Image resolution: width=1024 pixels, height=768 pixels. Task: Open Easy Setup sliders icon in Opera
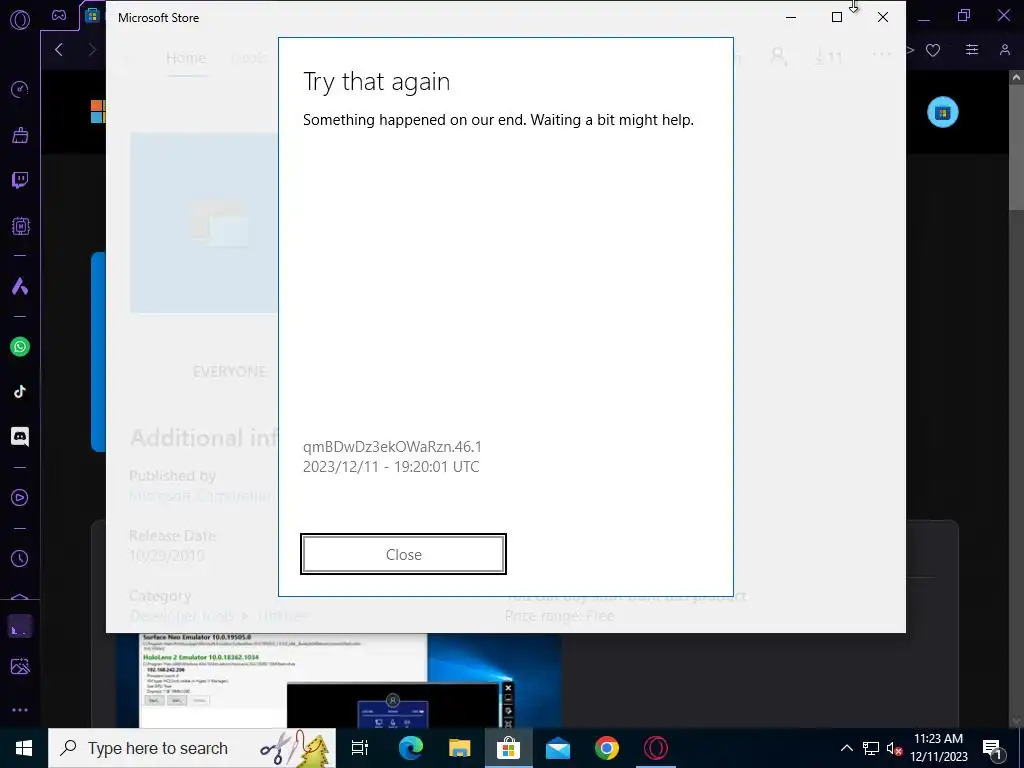point(972,50)
